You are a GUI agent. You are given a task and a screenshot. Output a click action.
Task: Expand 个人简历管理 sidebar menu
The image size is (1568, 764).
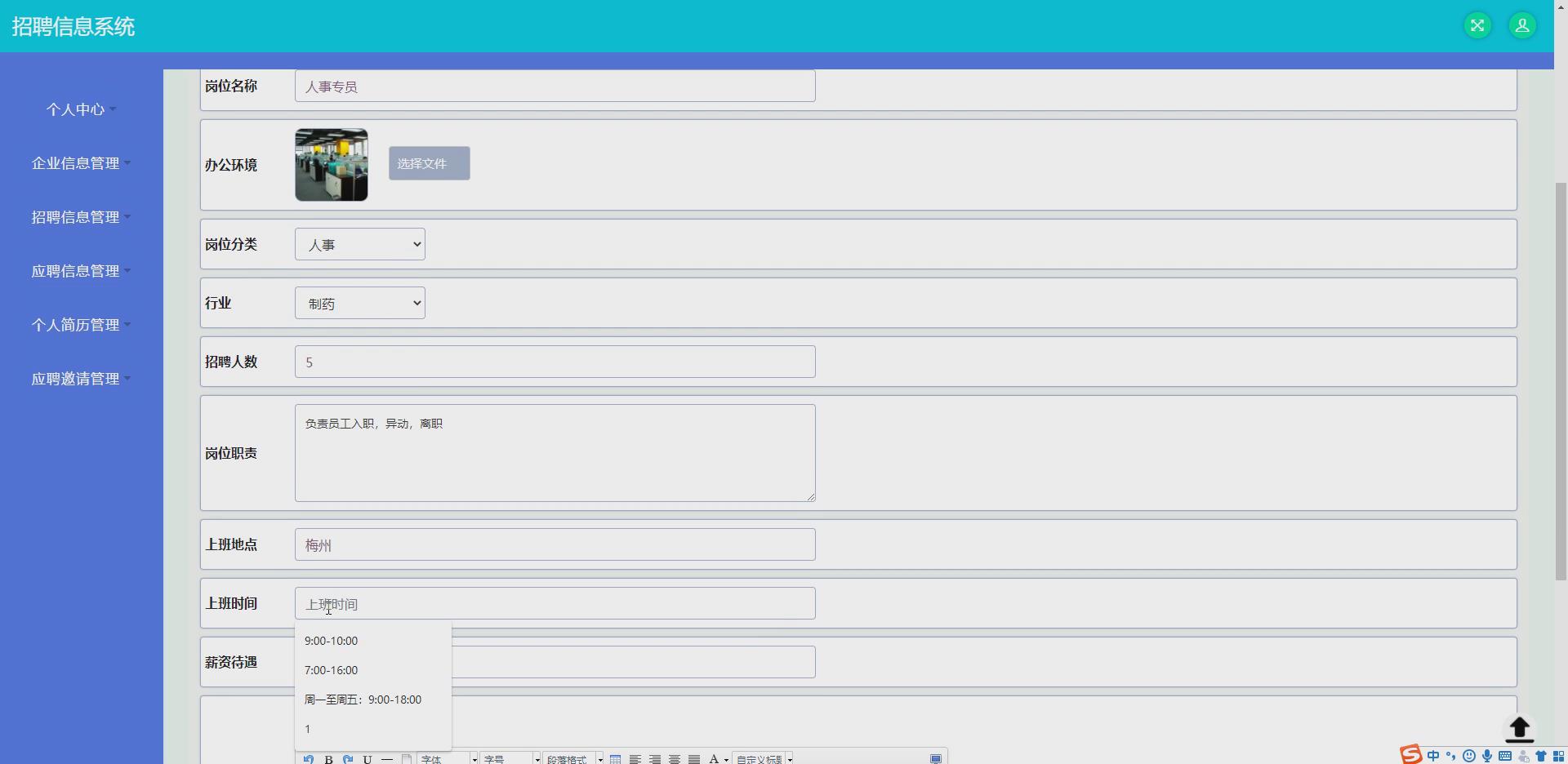tap(81, 325)
